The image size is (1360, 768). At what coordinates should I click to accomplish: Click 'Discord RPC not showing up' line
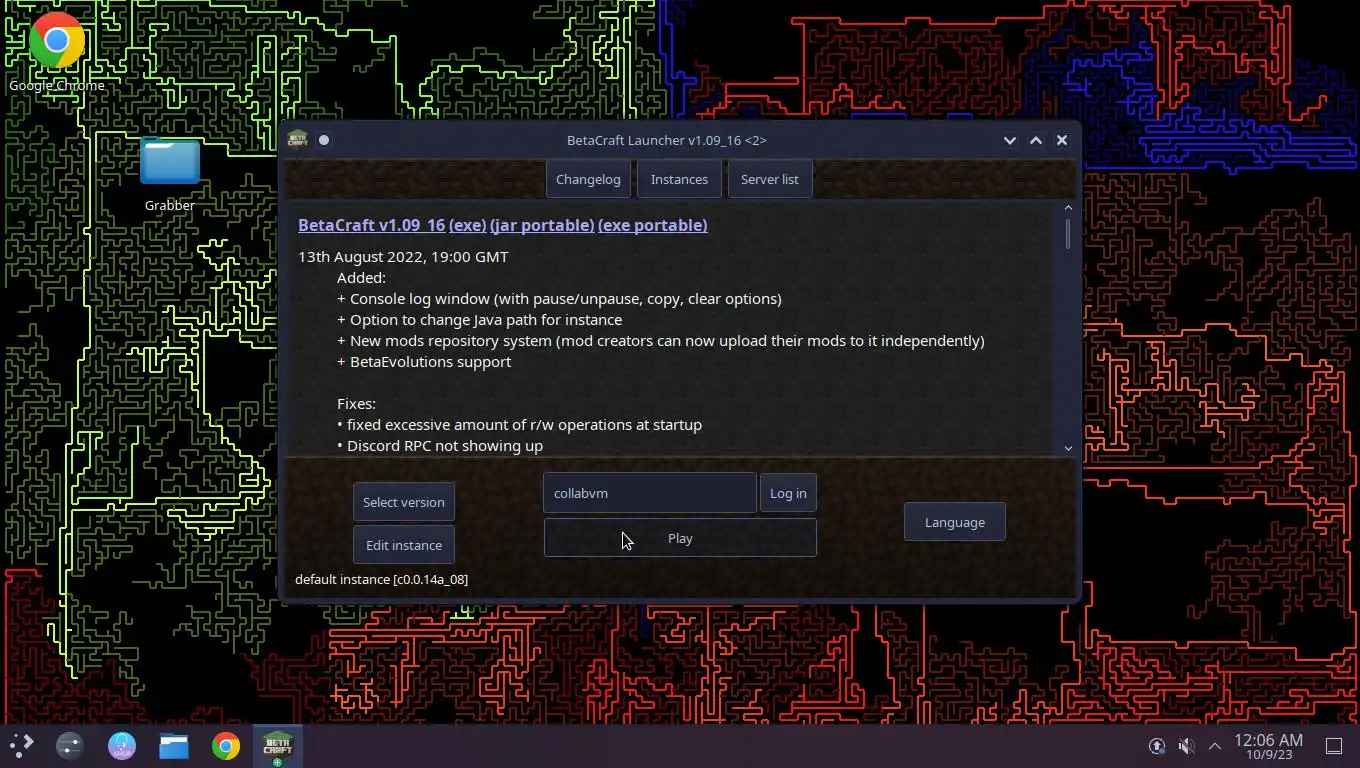point(440,445)
